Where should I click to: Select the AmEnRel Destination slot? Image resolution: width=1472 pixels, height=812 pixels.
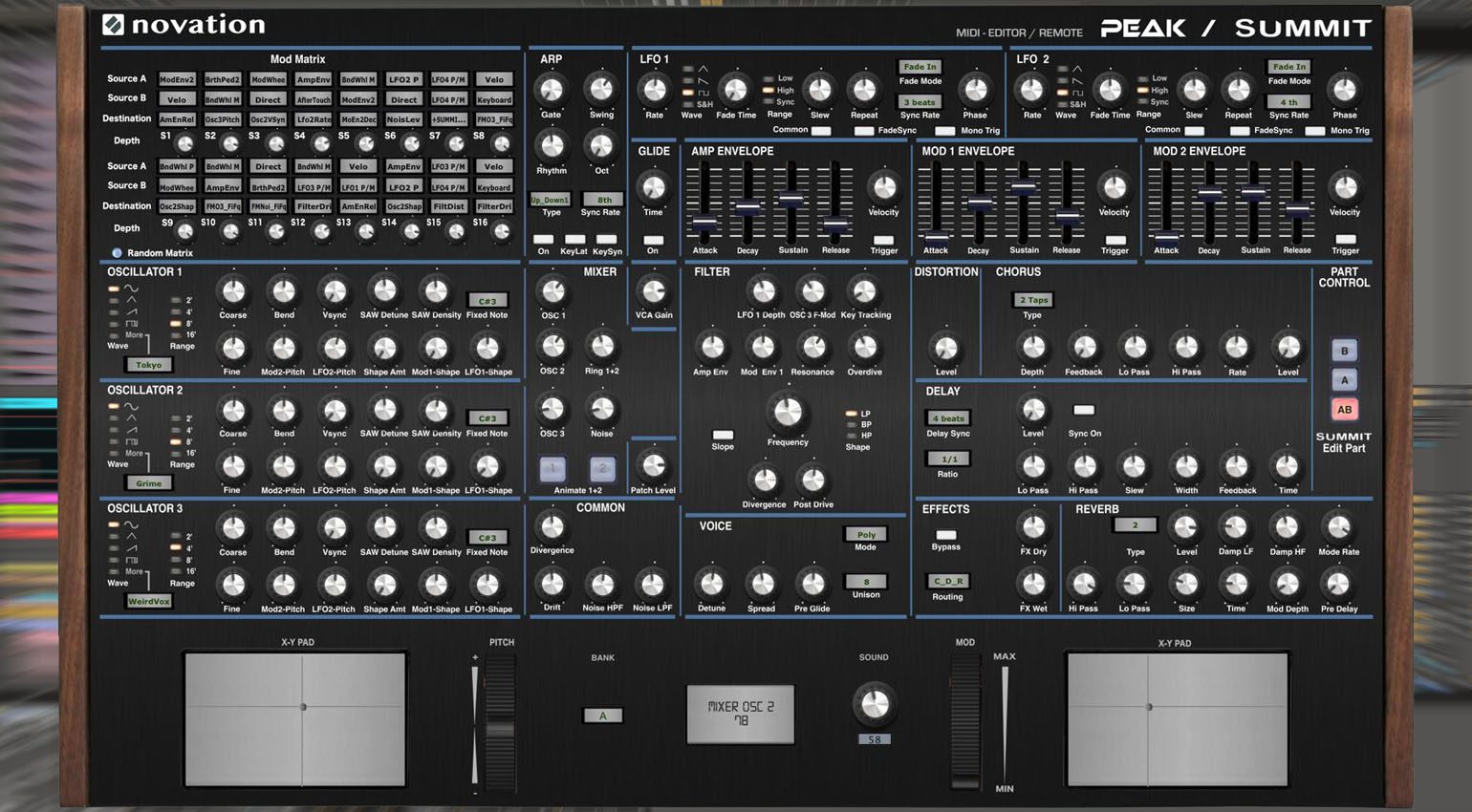pos(177,119)
